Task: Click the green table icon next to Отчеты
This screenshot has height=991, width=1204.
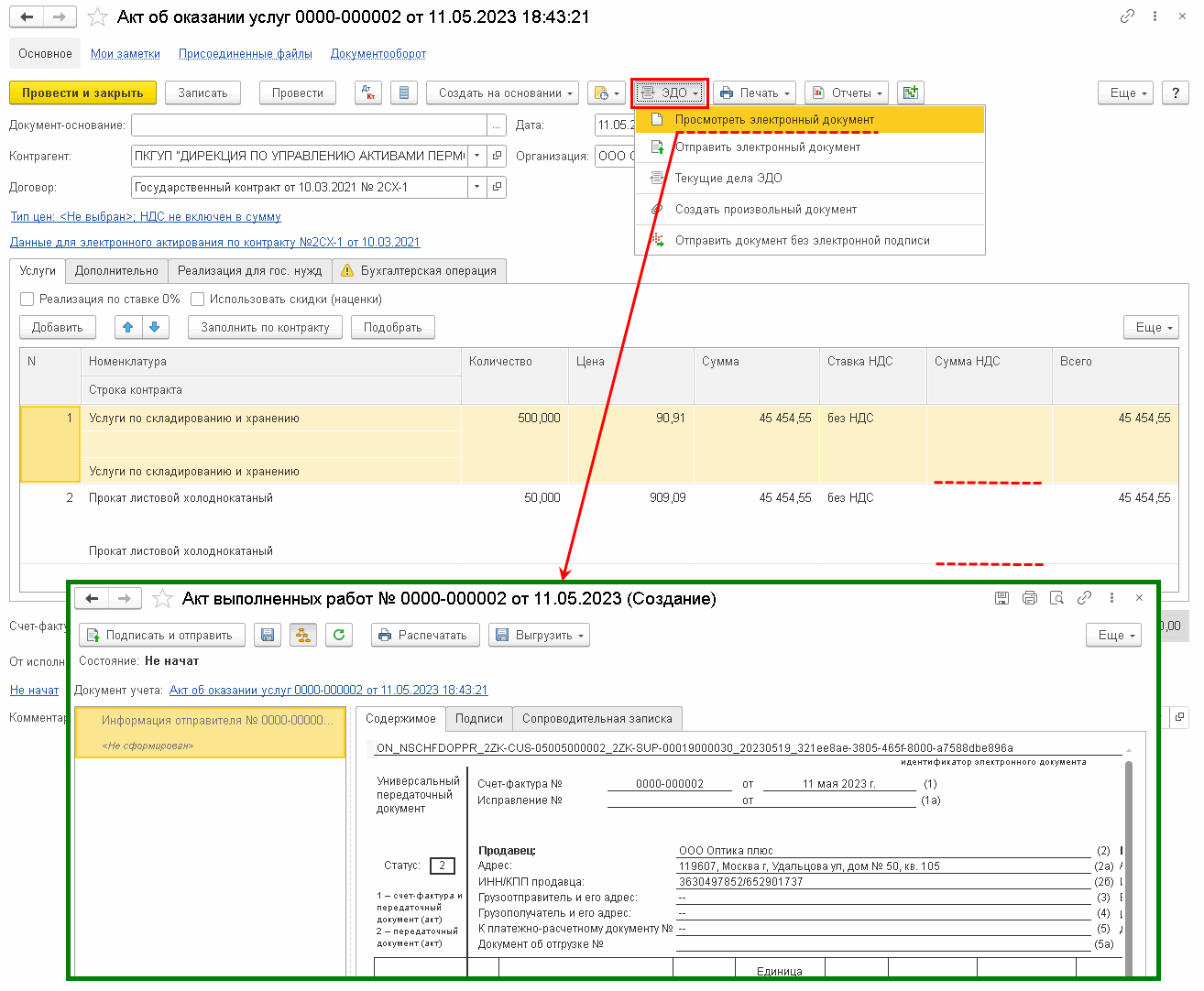Action: click(x=910, y=93)
